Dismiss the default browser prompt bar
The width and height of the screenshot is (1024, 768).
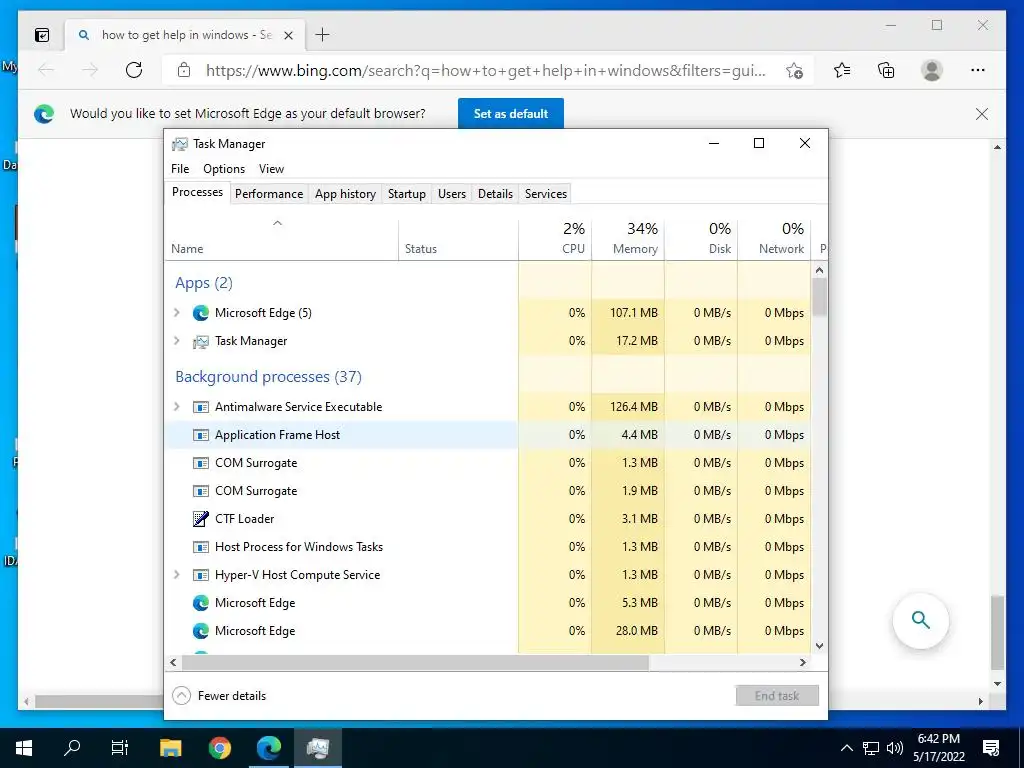tap(982, 114)
